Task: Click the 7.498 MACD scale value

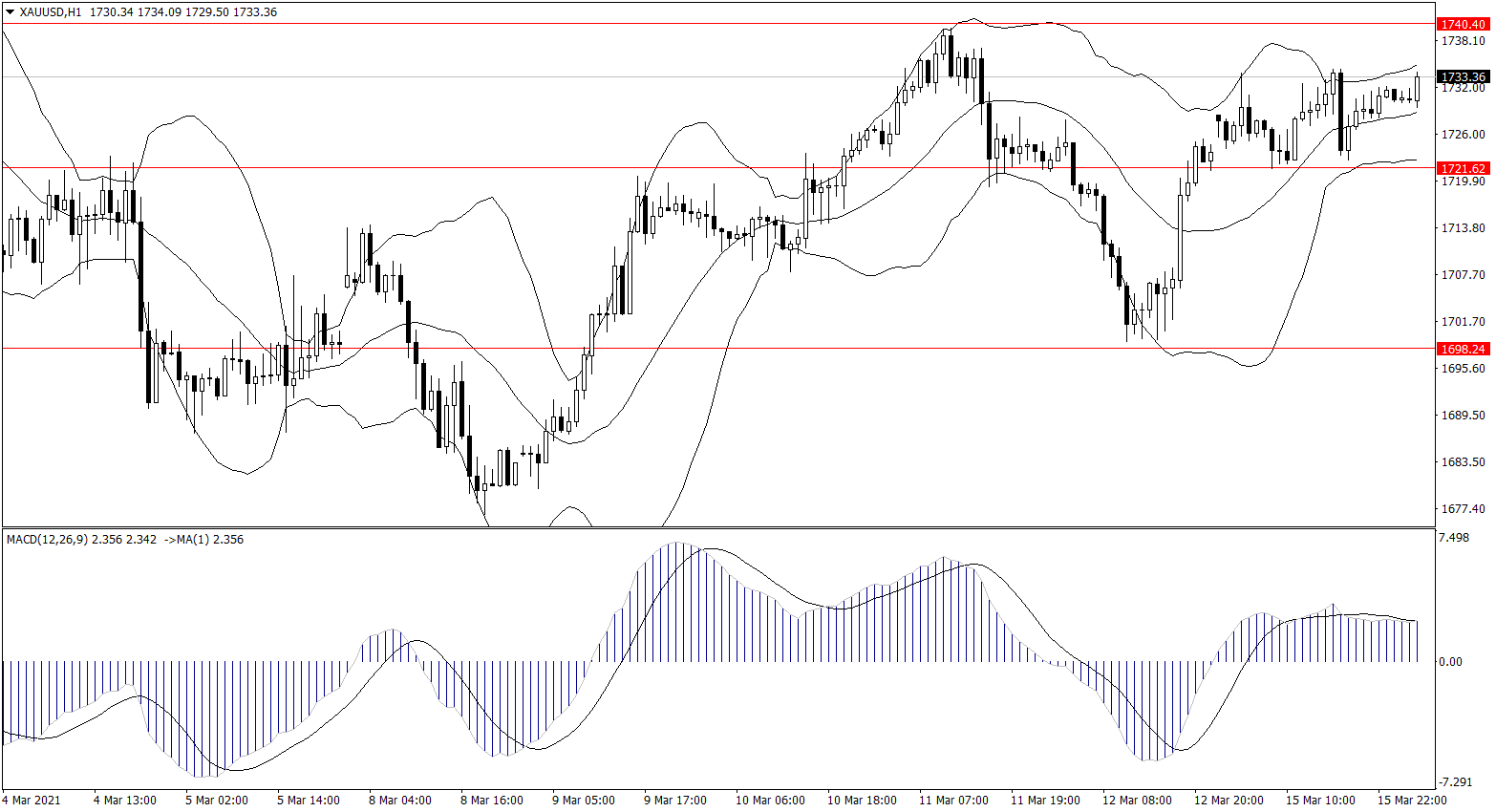Action: pyautogui.click(x=1453, y=538)
